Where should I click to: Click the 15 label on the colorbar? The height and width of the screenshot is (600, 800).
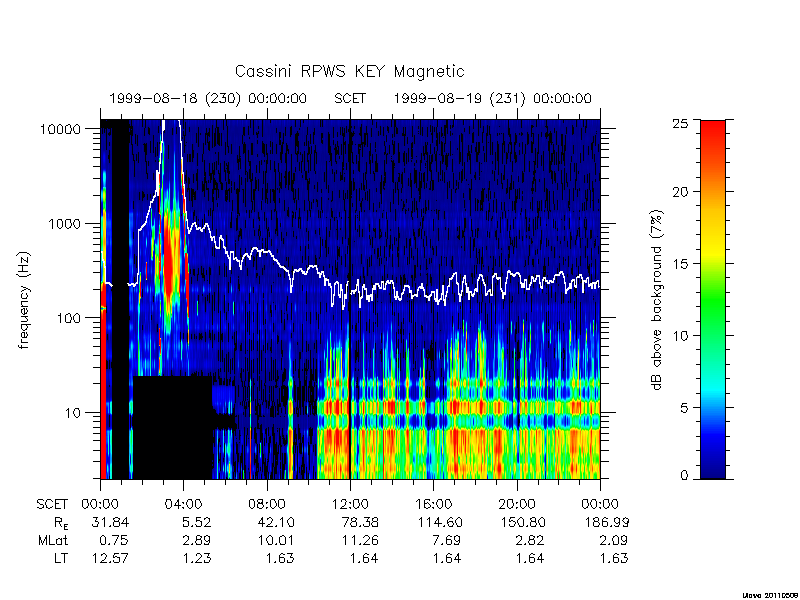click(x=681, y=264)
